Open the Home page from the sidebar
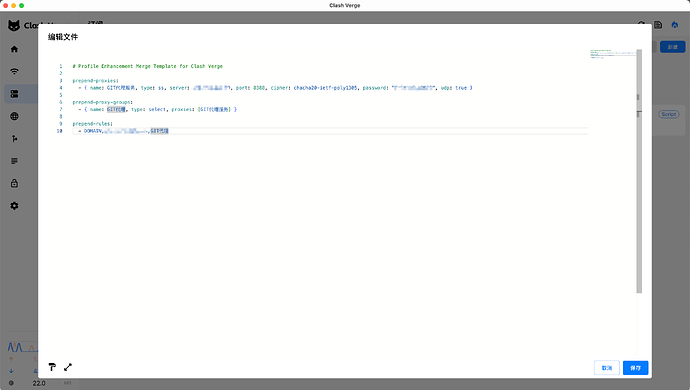Screen dimensions: 690x390 click(x=15, y=49)
